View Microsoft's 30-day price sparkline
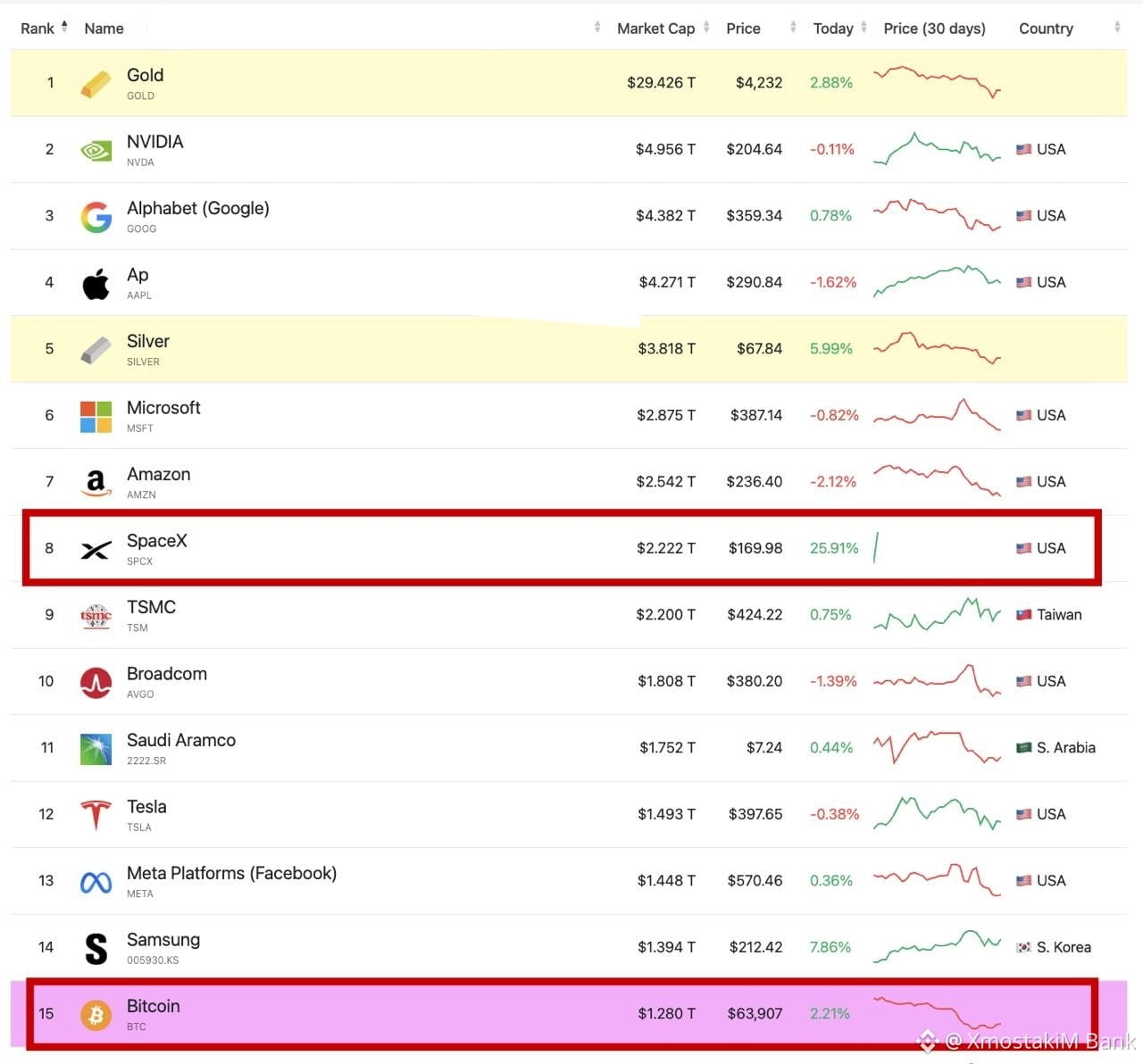Screen dimensions: 1143x1064 (937, 415)
